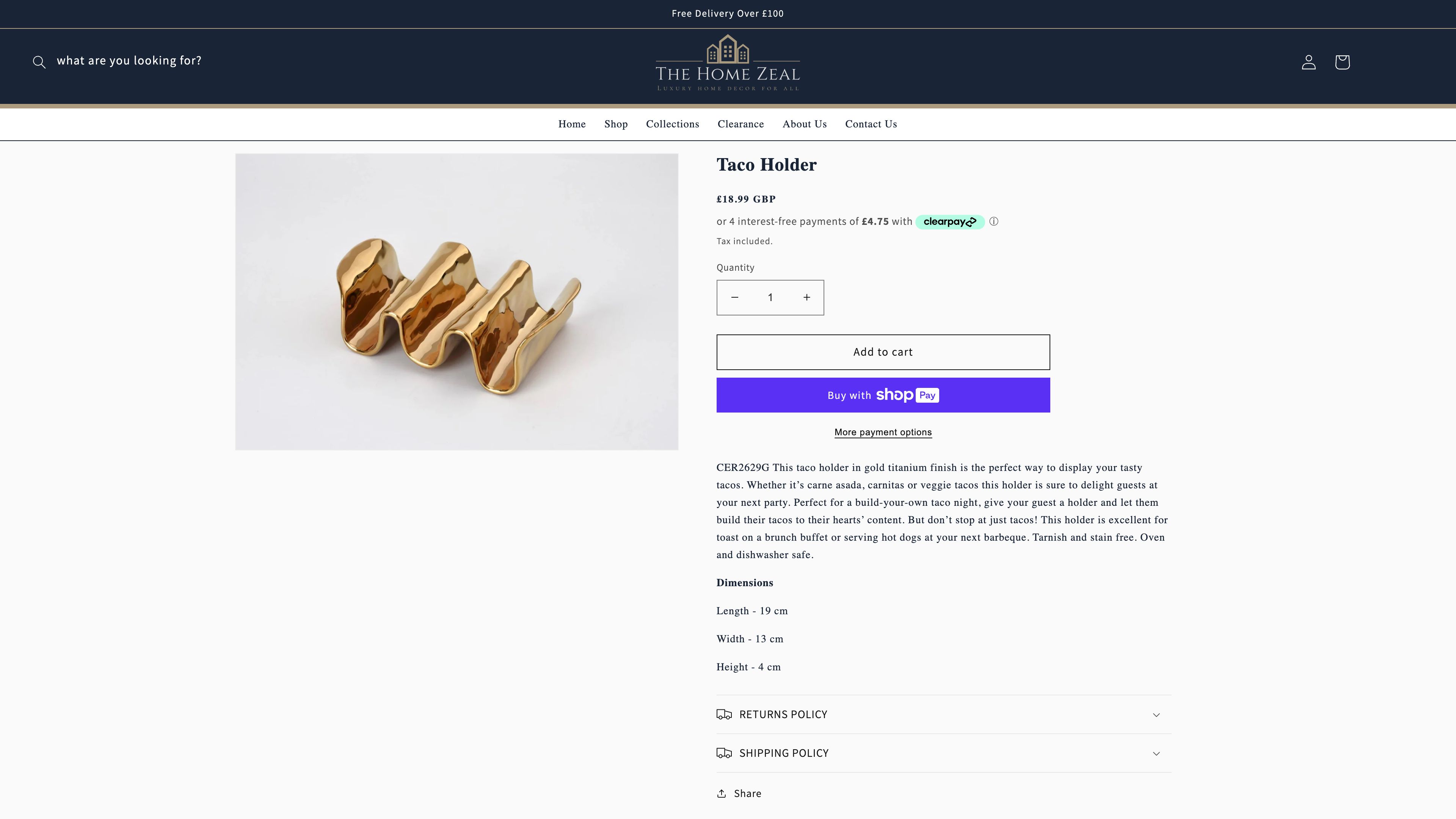The image size is (1456, 819).
Task: Click the quantity decrease minus control
Action: [x=734, y=297]
